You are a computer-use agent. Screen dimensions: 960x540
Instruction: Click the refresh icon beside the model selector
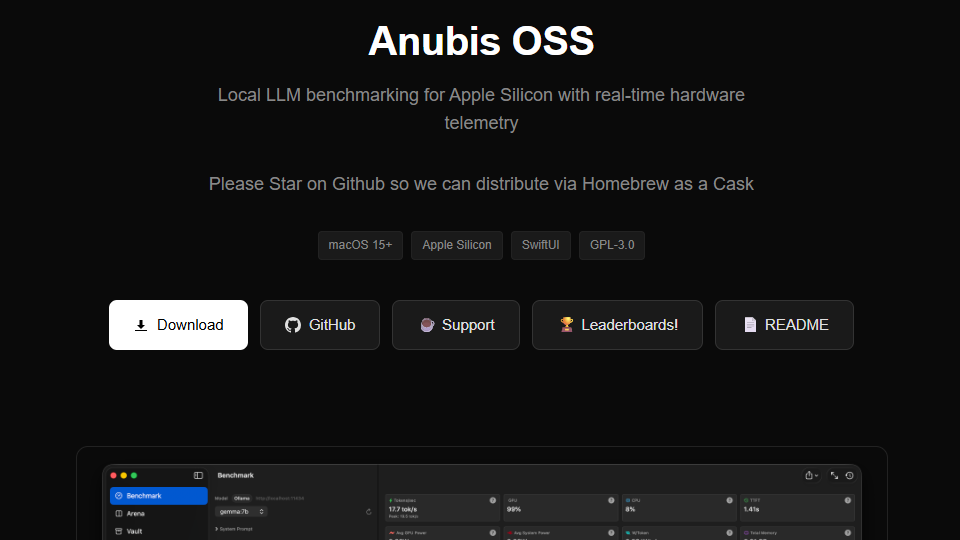369,511
